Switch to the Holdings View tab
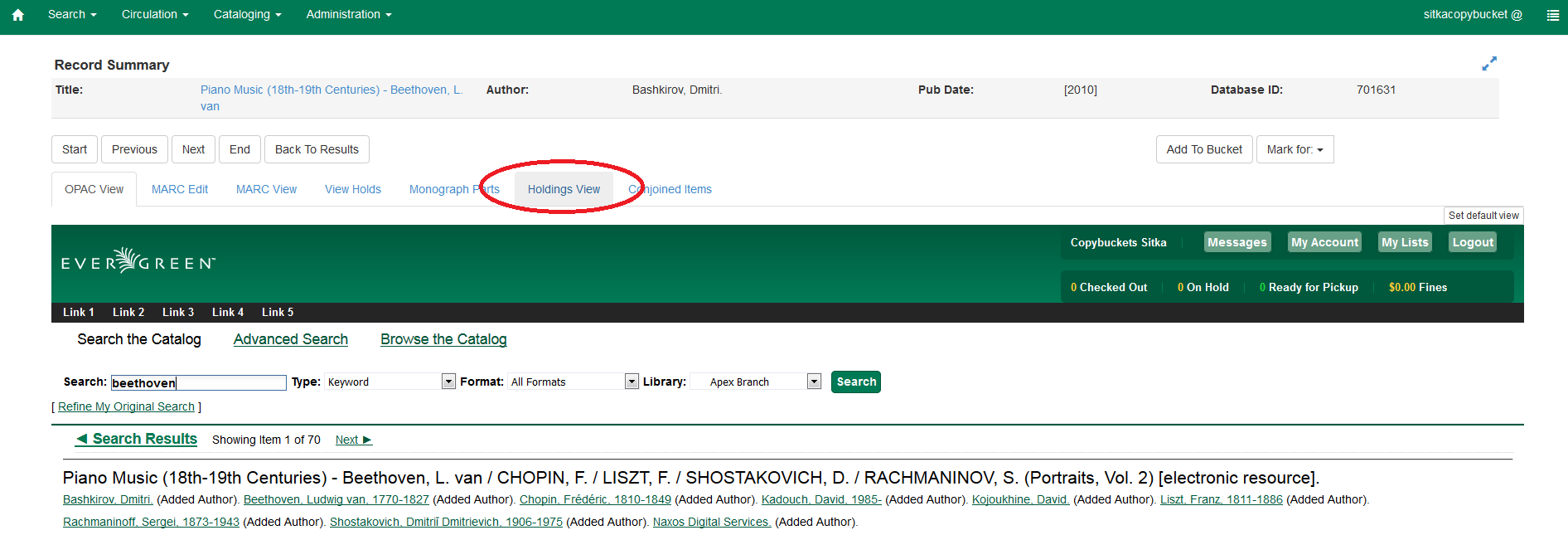Viewport: 1568px width, 535px height. pyautogui.click(x=564, y=189)
